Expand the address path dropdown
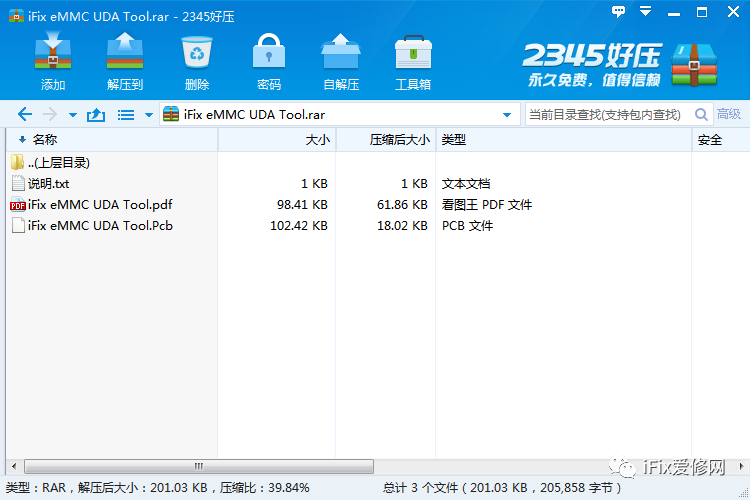 coord(507,115)
